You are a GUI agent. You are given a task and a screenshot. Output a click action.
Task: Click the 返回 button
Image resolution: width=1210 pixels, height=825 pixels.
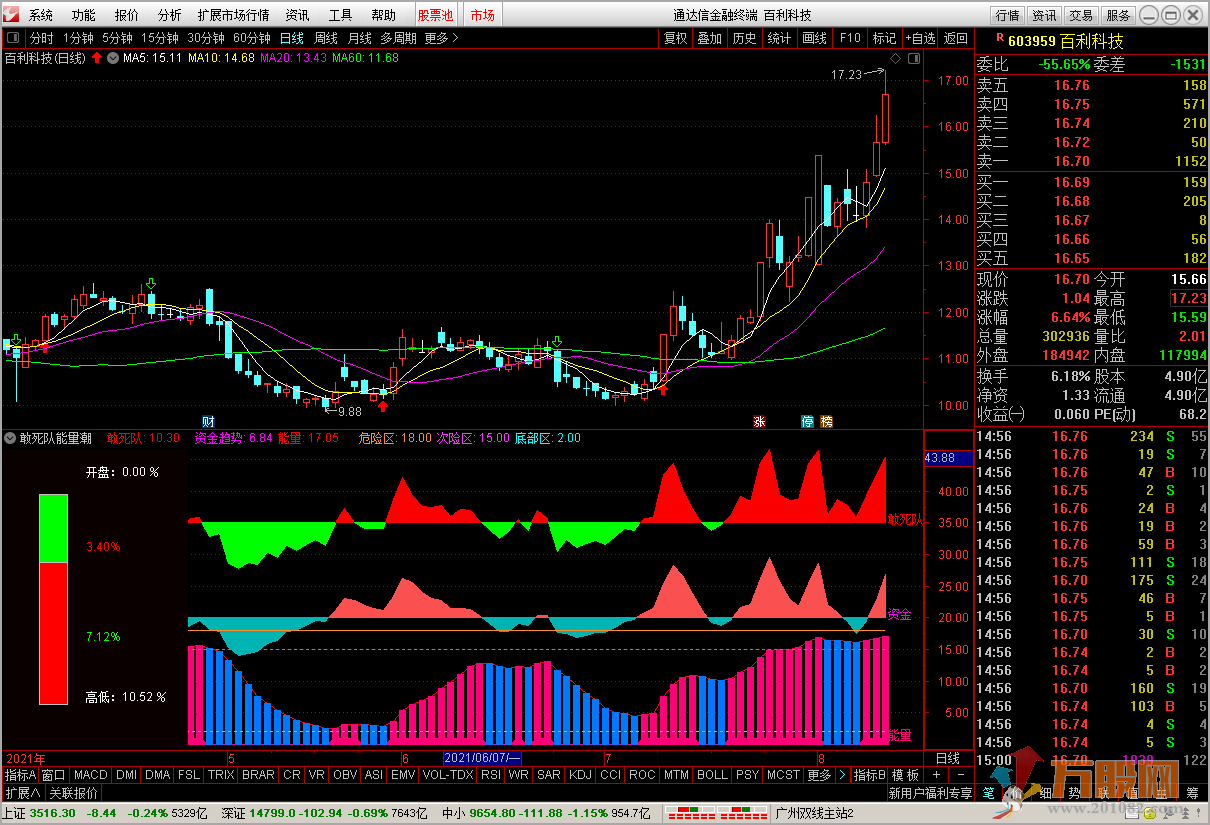coord(957,38)
